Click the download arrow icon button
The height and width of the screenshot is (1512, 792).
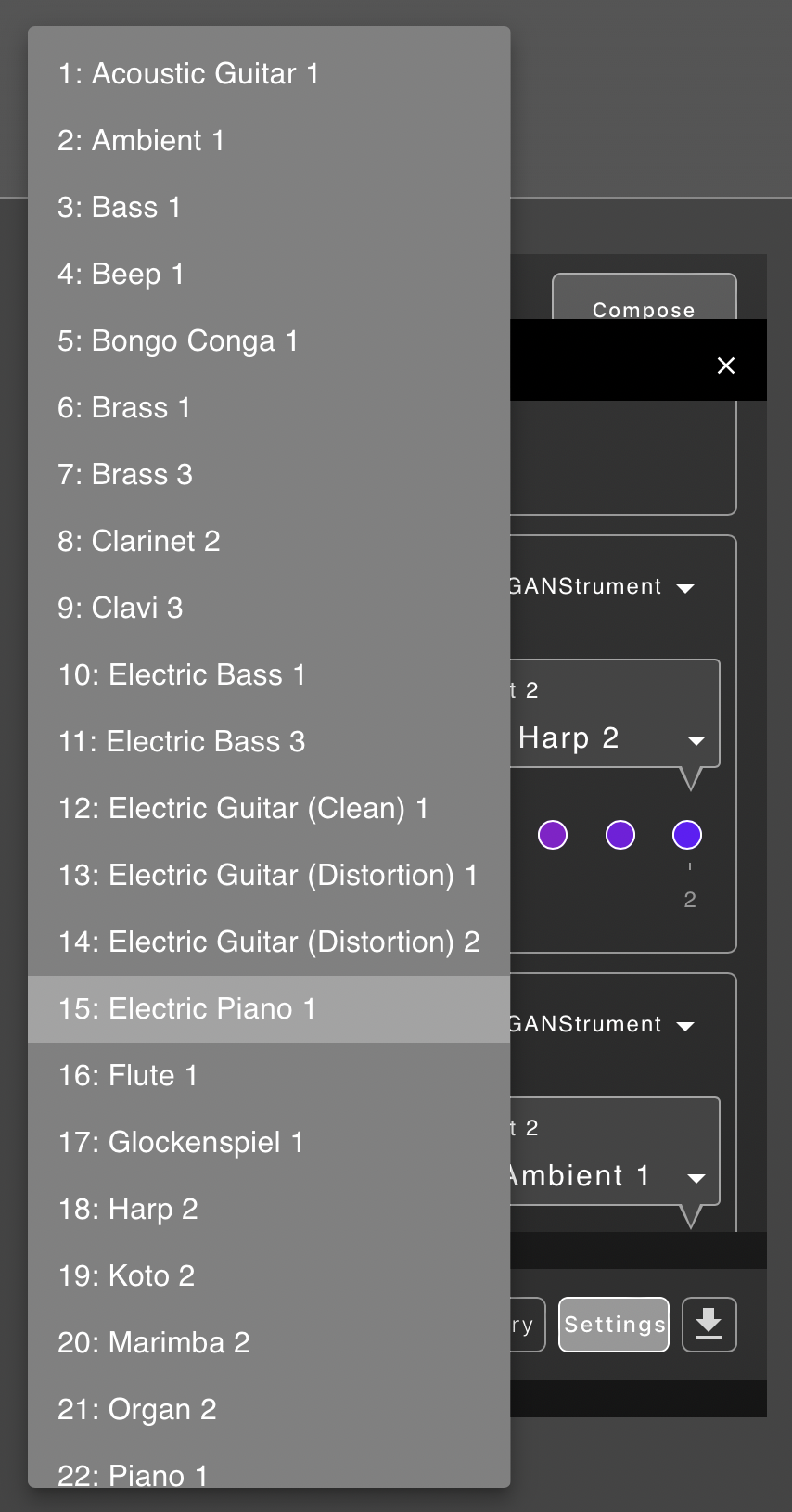709,1325
